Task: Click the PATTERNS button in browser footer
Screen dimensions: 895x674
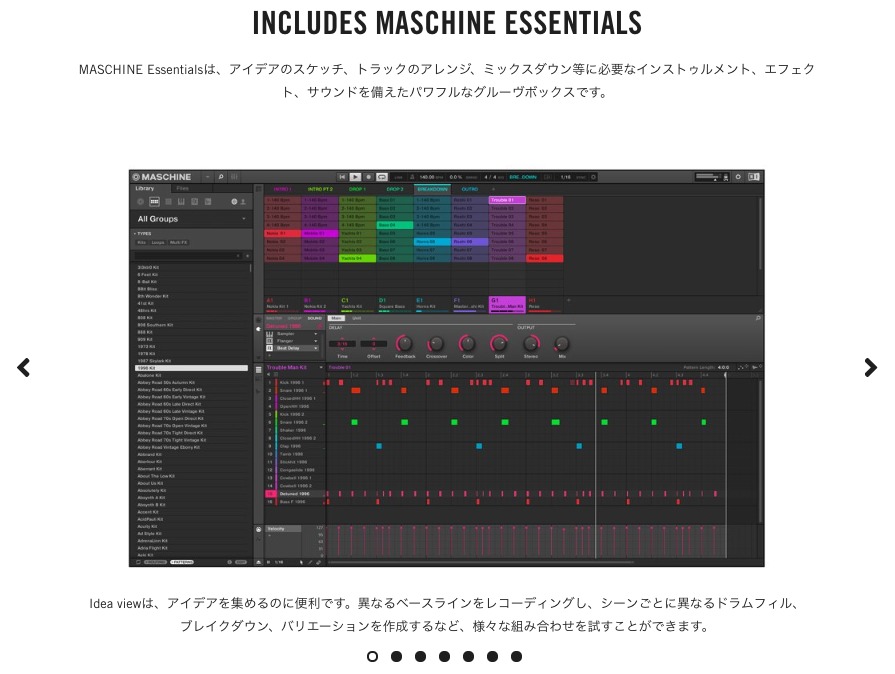Action: pos(182,562)
